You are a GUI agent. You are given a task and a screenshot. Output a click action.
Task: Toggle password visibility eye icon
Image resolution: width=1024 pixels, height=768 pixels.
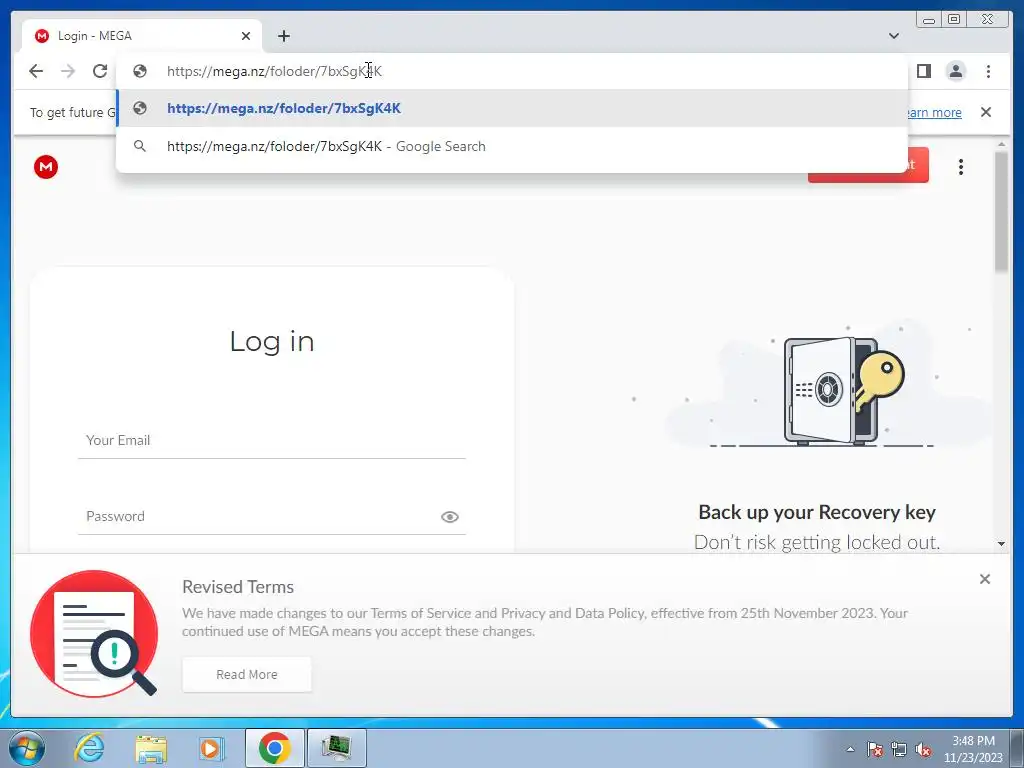pyautogui.click(x=449, y=517)
